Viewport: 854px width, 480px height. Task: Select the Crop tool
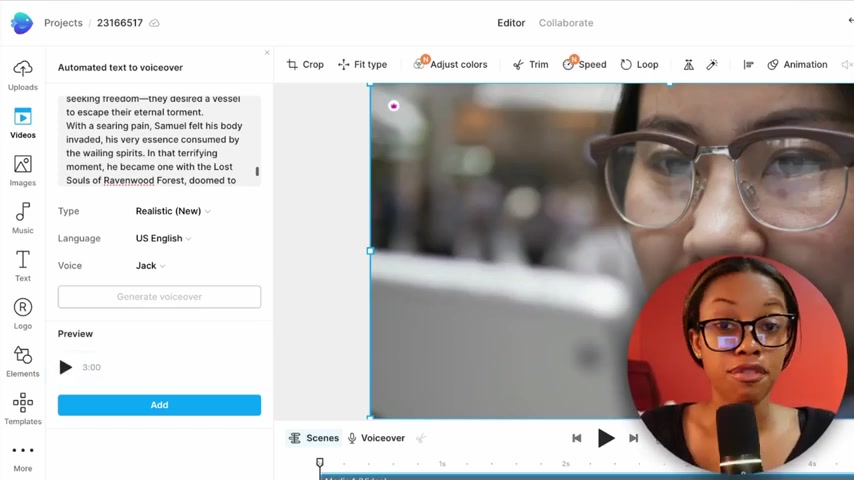point(305,64)
